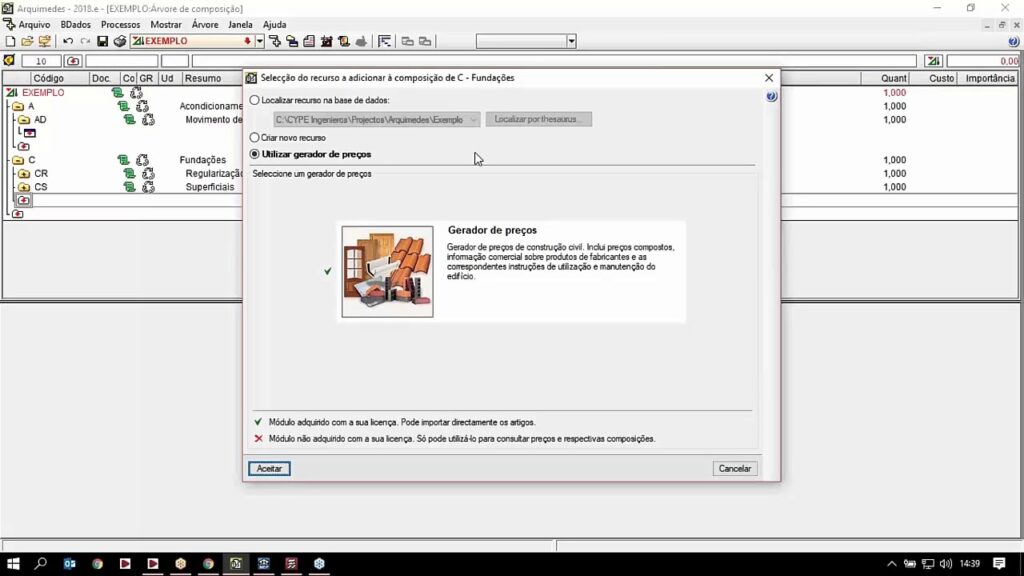Select the 'Criar novo recurso' radio button

[x=254, y=137]
